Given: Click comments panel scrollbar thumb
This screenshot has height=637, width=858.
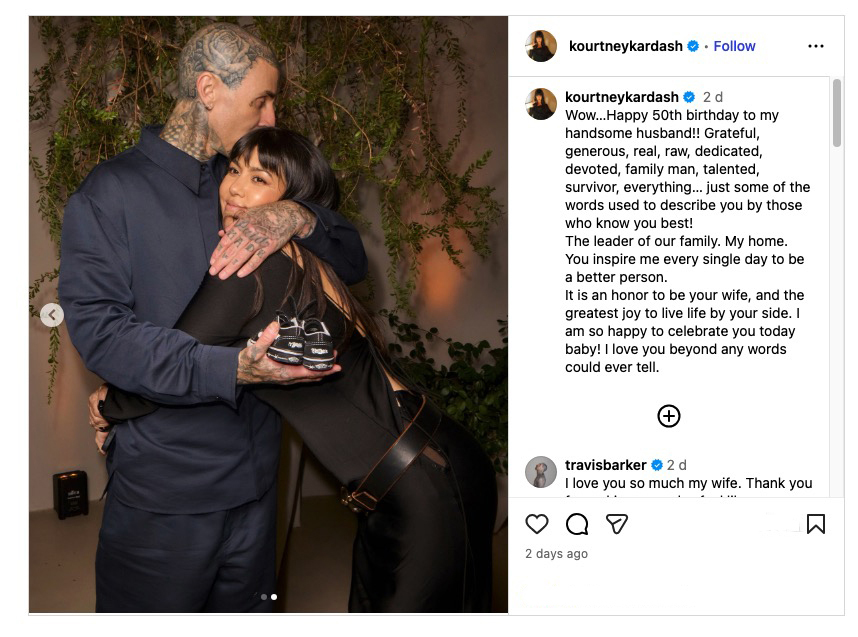Looking at the screenshot, I should pos(837,113).
